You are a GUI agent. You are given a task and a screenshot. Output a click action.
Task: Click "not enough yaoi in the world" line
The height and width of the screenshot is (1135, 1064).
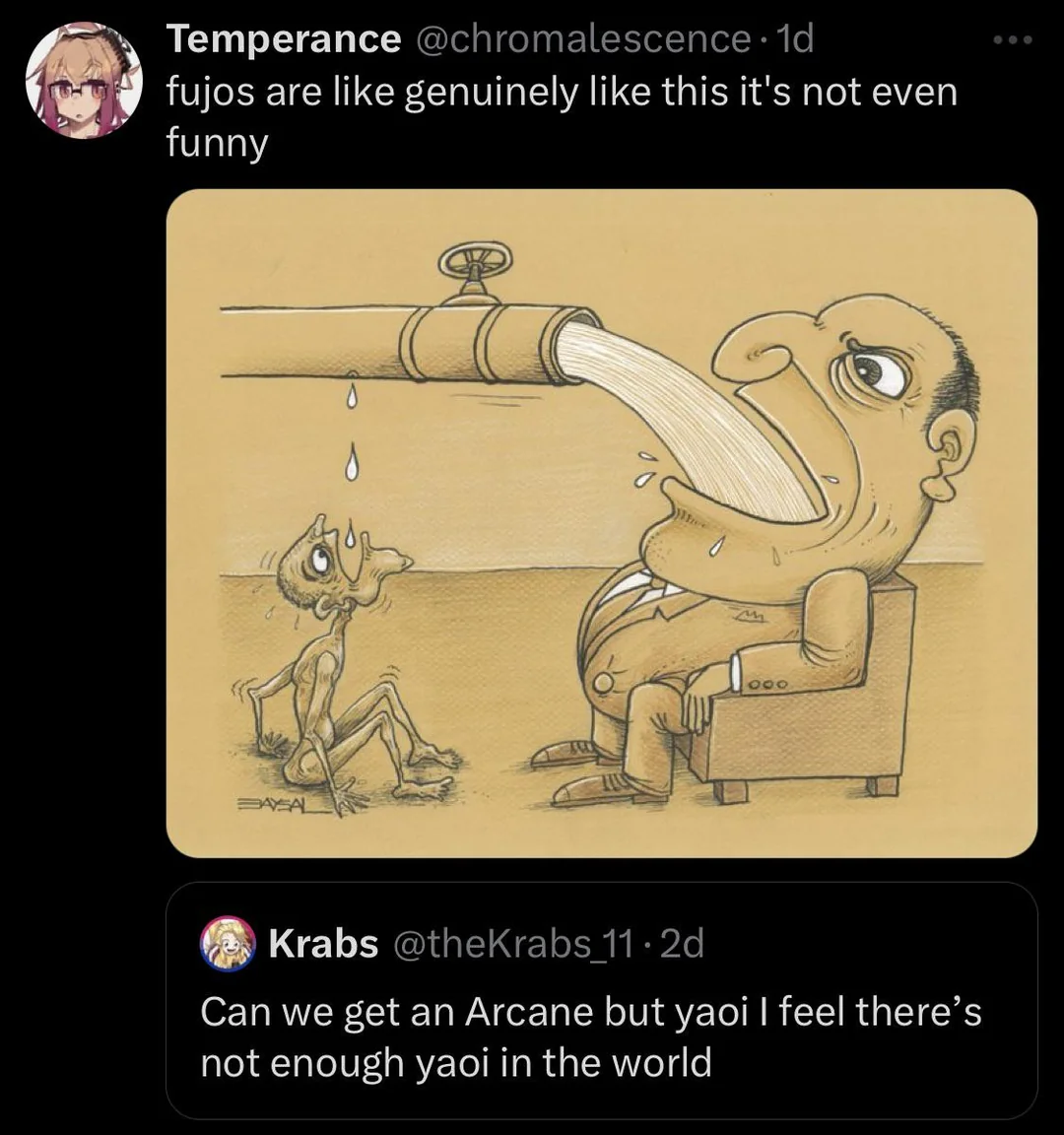pyautogui.click(x=455, y=1063)
